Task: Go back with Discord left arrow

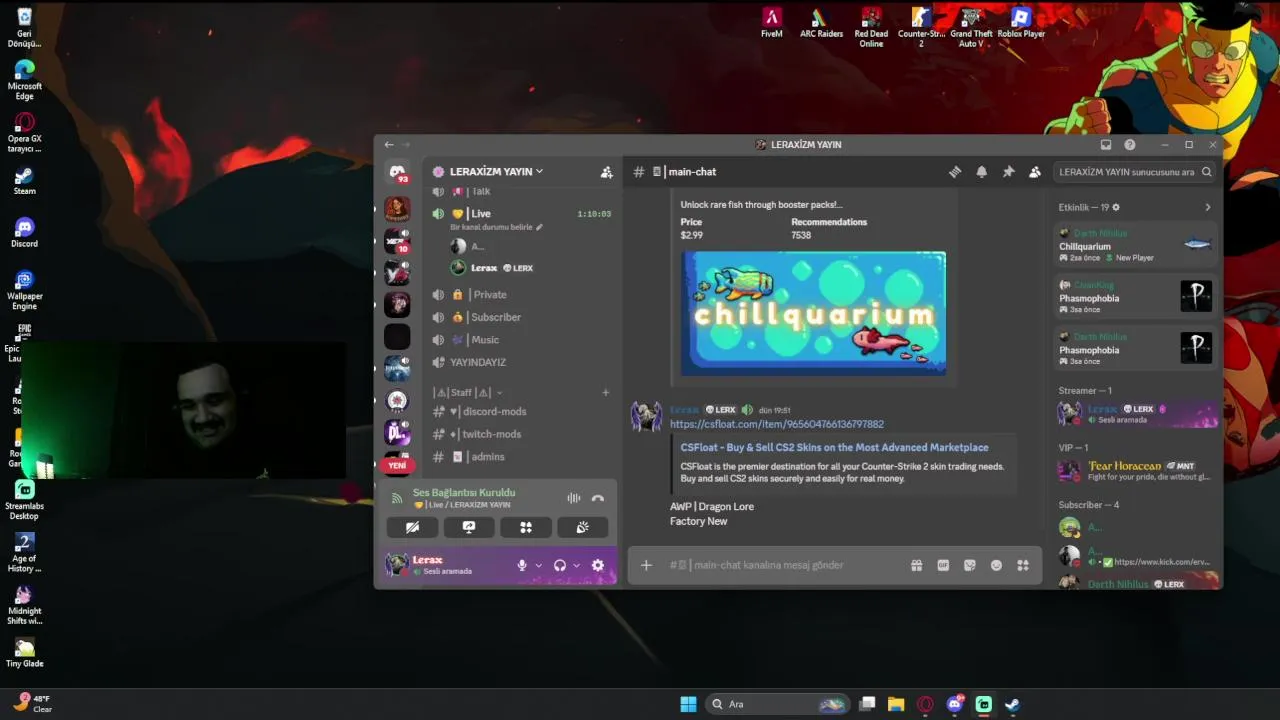Action: [389, 145]
